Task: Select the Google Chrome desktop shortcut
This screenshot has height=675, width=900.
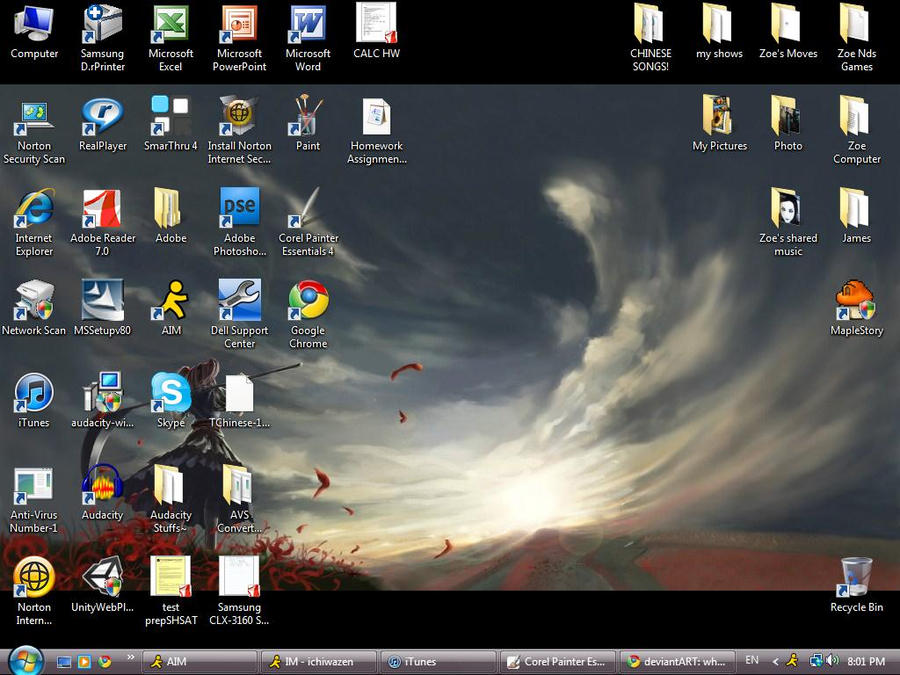Action: (x=308, y=315)
